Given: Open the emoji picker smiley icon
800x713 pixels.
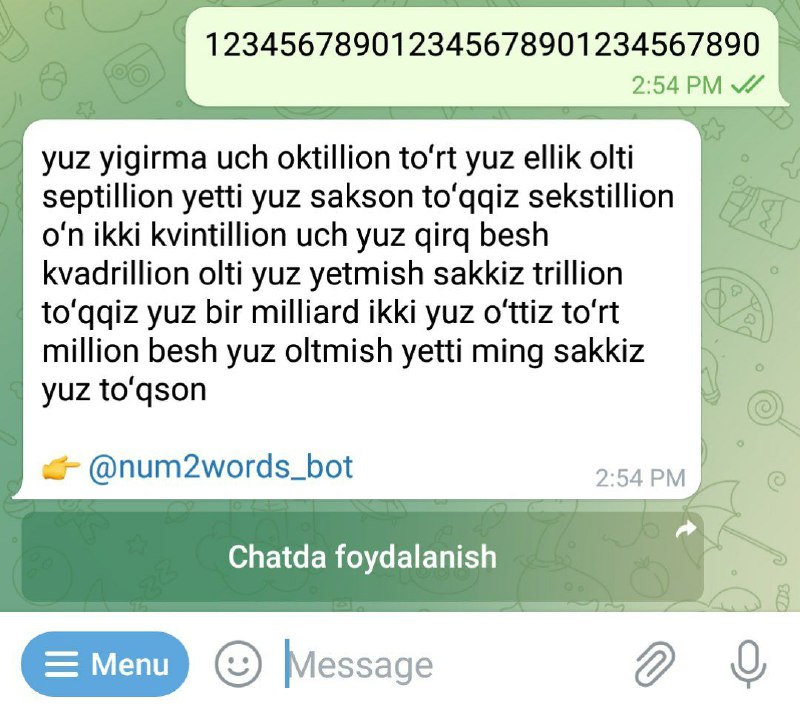Looking at the screenshot, I should point(238,663).
